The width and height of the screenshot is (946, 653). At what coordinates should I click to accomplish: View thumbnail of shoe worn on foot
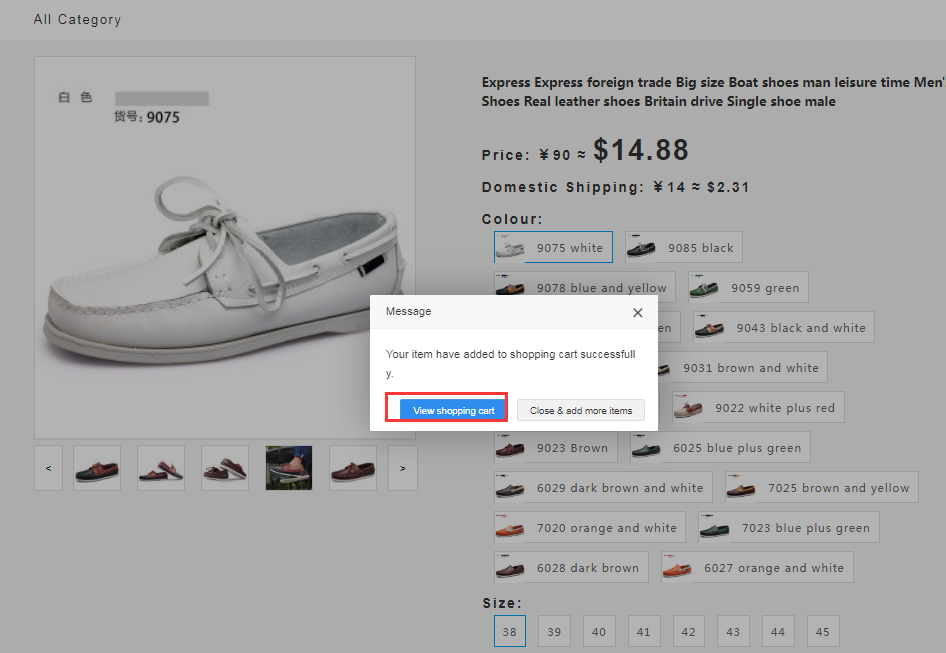(289, 468)
